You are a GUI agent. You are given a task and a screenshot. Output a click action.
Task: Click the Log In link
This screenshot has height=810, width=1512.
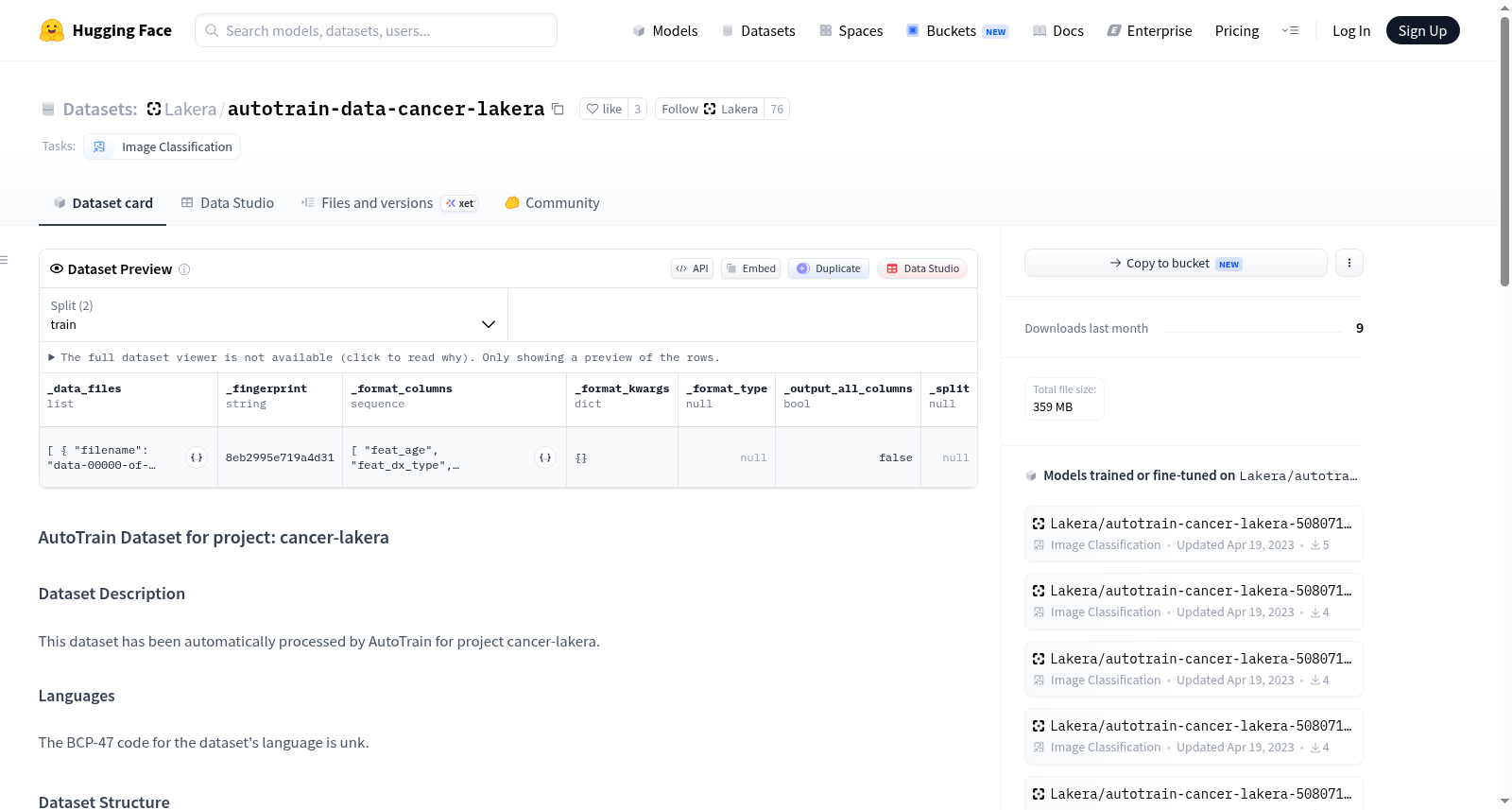point(1351,30)
